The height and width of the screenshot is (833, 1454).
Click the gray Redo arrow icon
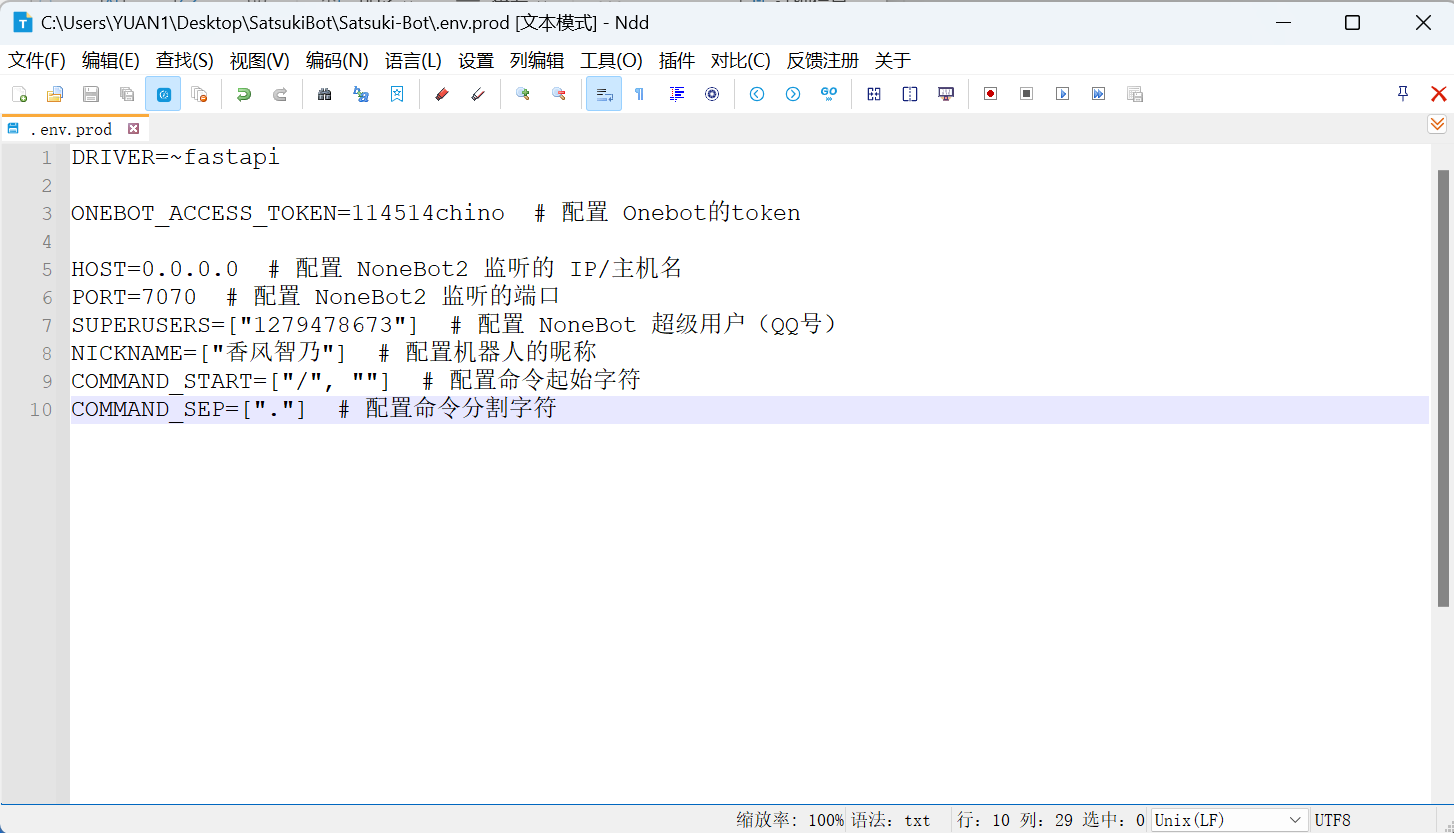coord(280,94)
